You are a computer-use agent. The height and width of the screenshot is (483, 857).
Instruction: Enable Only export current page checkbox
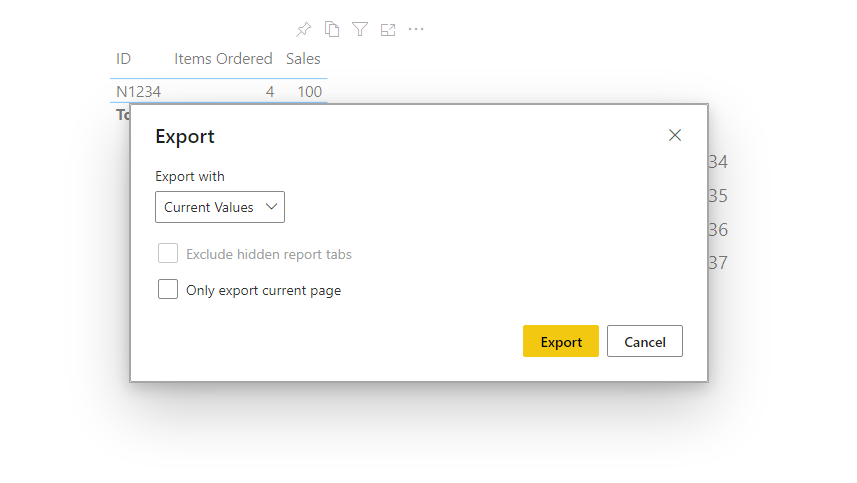168,289
